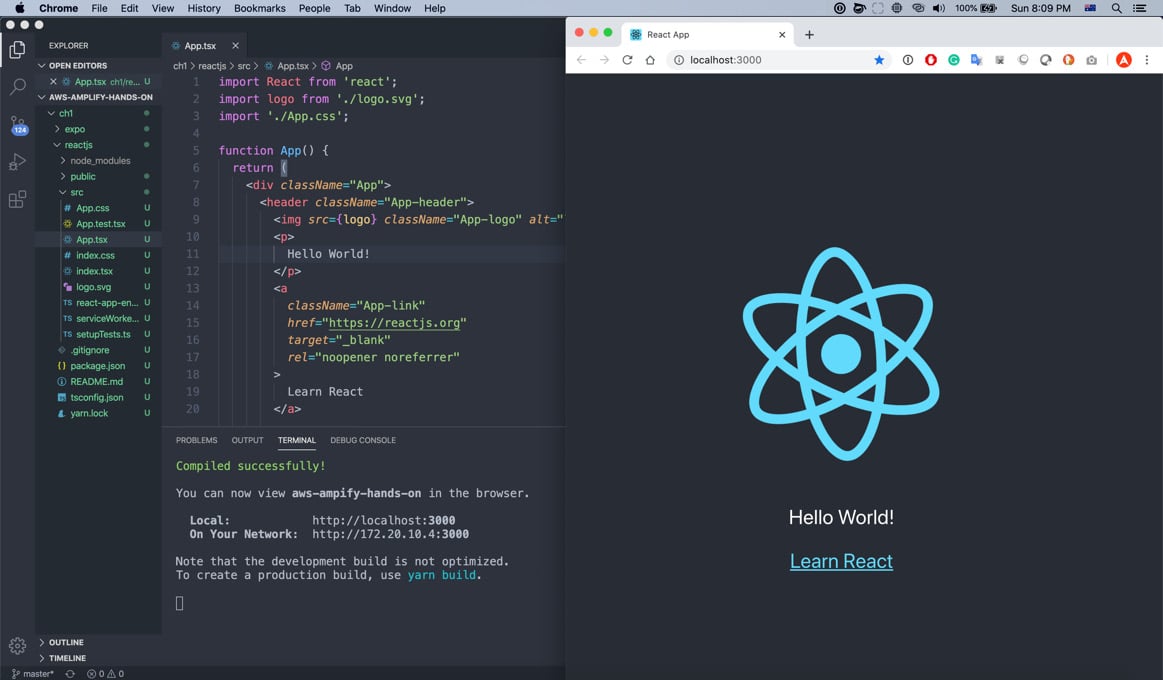Open index.tsx in the explorer
Viewport: 1163px width, 680px height.
tap(94, 271)
